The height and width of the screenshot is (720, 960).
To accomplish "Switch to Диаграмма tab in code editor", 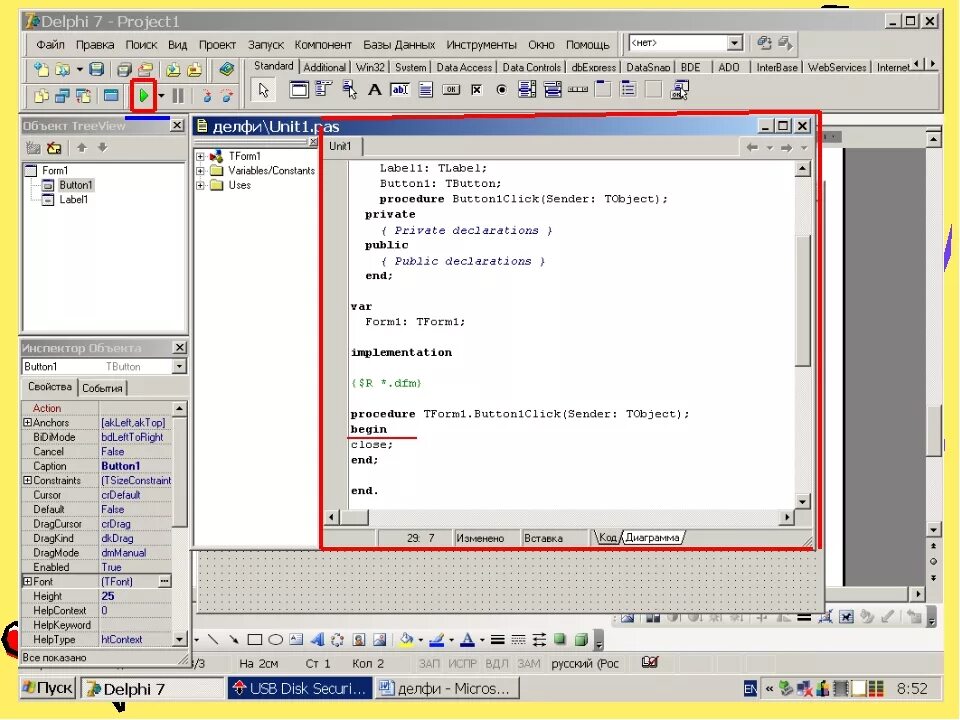I will pyautogui.click(x=652, y=538).
